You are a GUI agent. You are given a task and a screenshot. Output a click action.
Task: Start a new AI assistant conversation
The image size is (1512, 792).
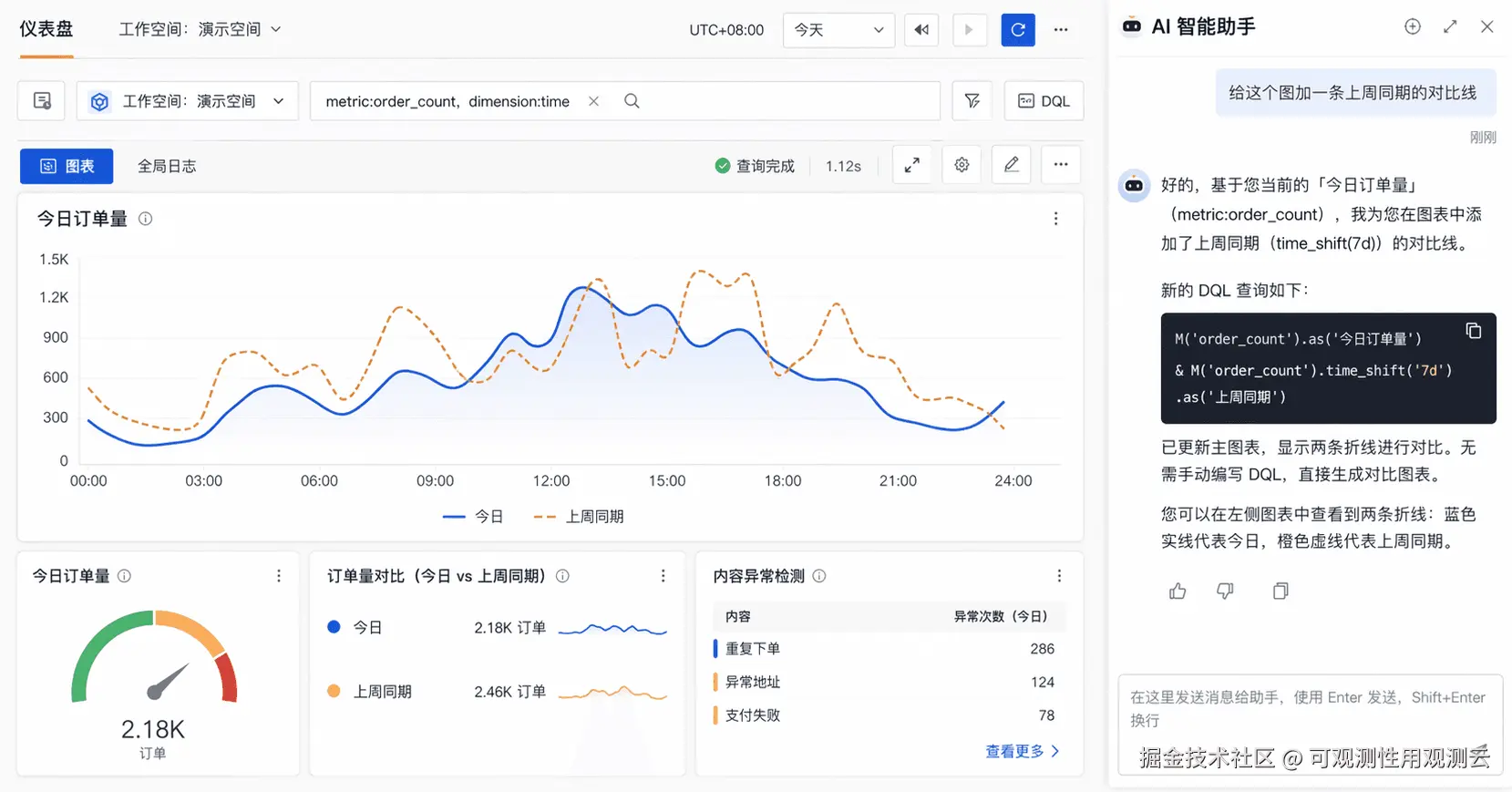click(1412, 27)
